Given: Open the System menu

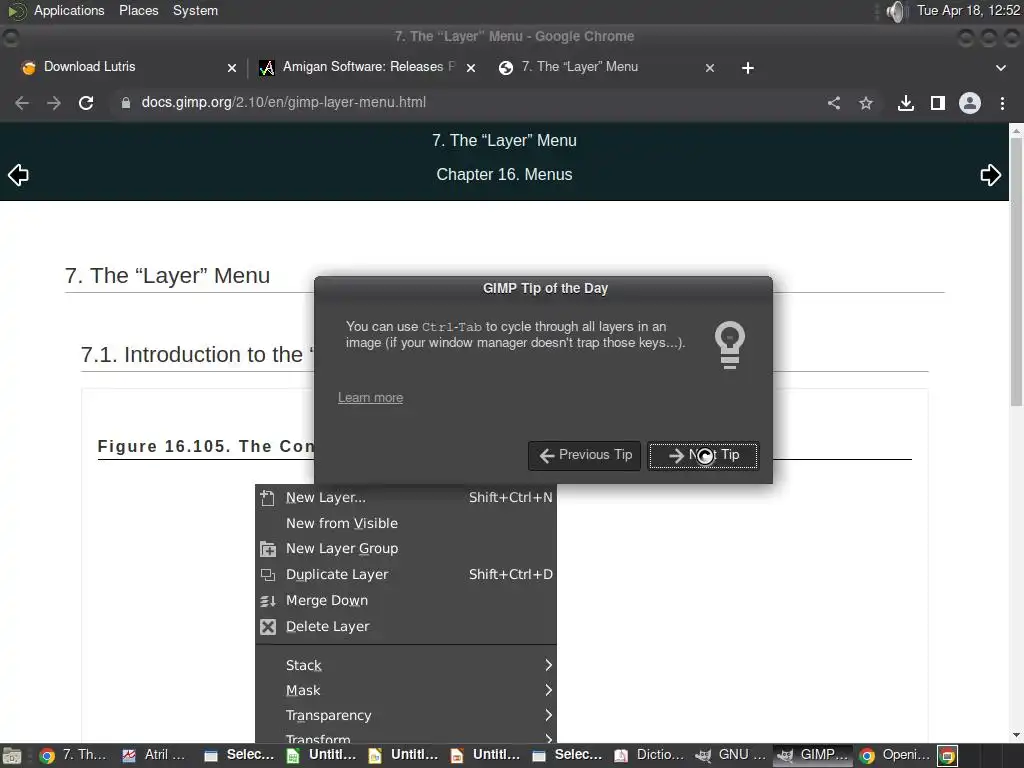Looking at the screenshot, I should (x=195, y=10).
